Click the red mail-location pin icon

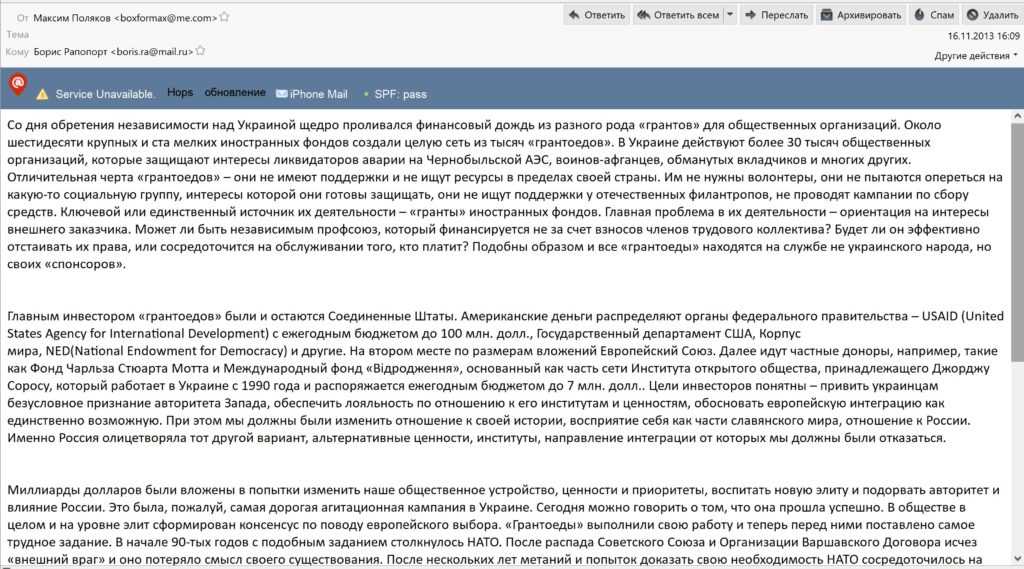(x=18, y=84)
